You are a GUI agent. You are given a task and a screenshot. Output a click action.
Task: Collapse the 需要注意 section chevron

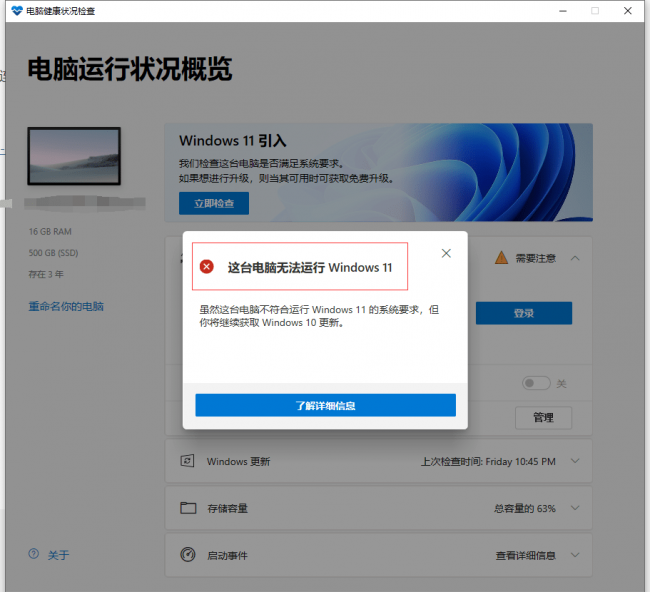tap(575, 258)
